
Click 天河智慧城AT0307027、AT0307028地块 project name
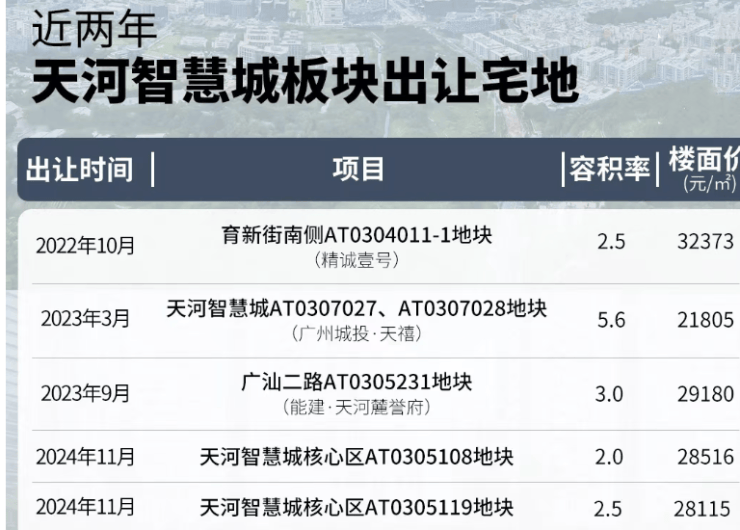click(x=357, y=309)
